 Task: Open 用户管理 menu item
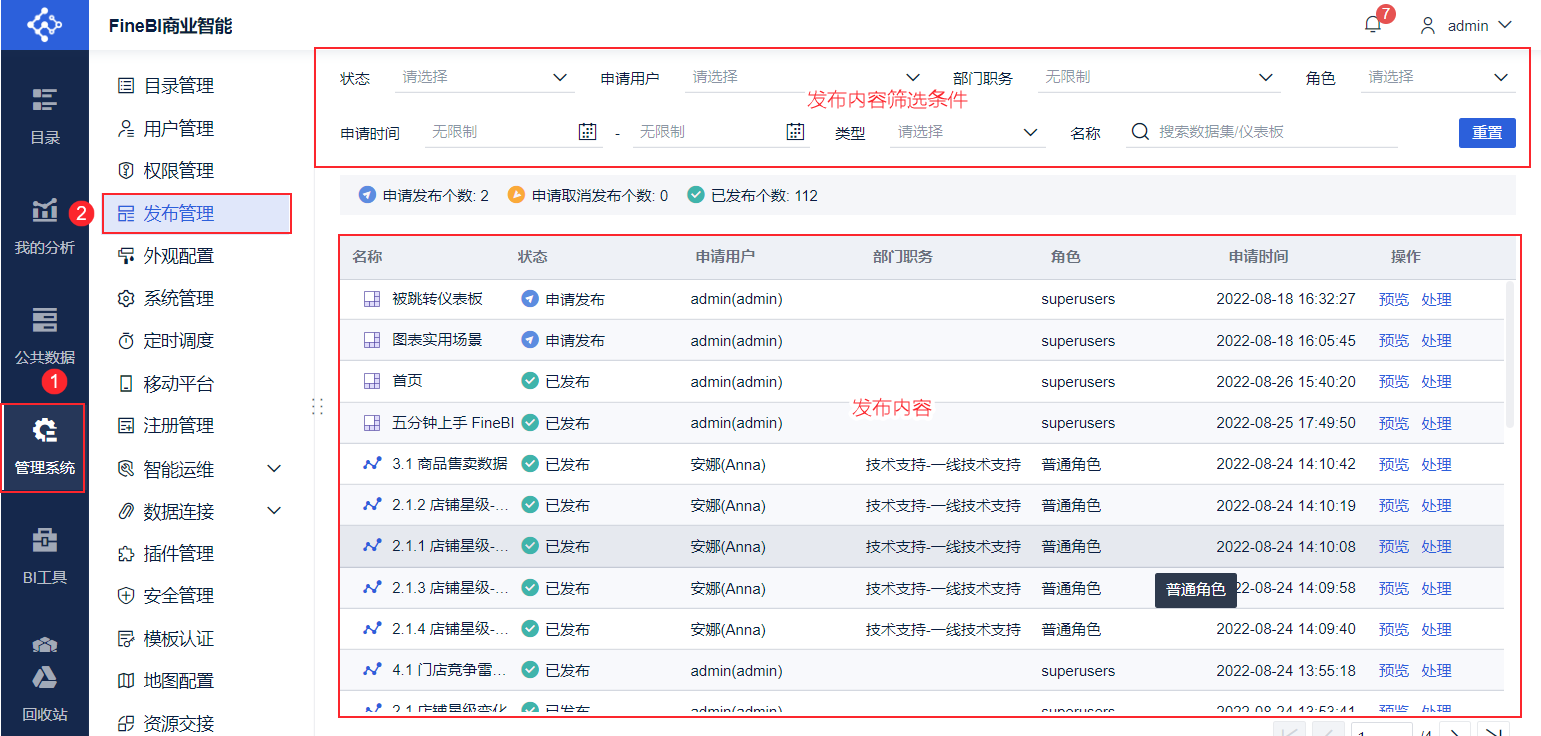[178, 128]
